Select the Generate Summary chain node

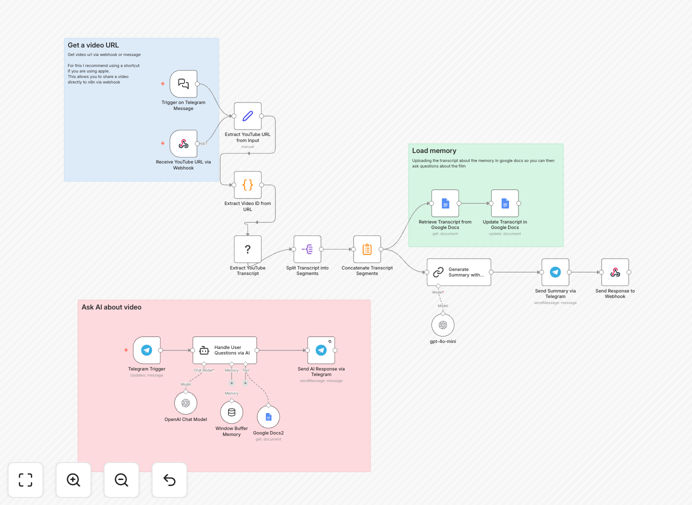coord(459,272)
